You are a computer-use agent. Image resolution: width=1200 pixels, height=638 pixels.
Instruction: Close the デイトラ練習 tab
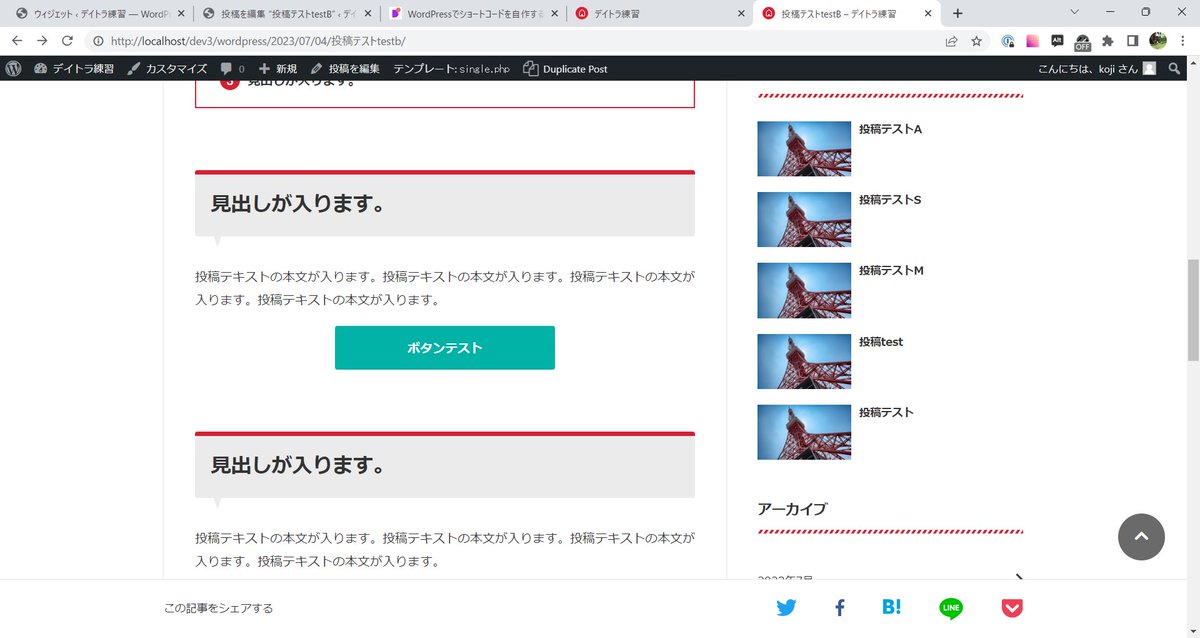point(742,14)
